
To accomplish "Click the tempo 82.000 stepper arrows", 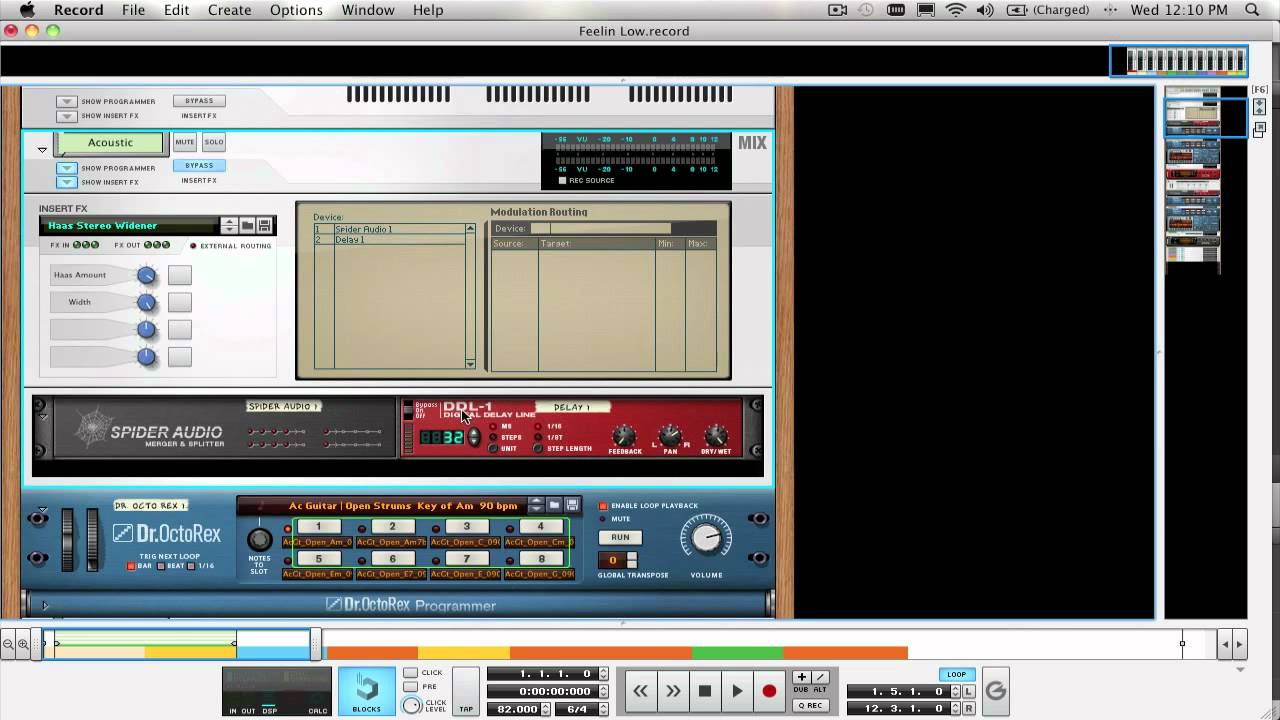I will (x=546, y=709).
